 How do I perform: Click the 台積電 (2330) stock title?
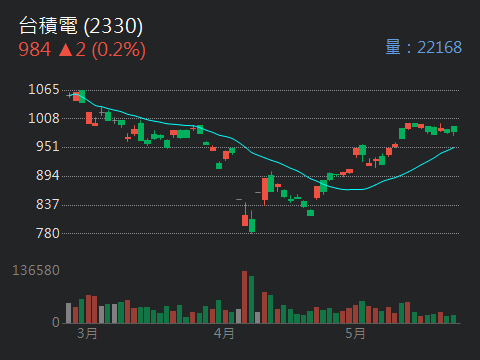[x=81, y=26]
